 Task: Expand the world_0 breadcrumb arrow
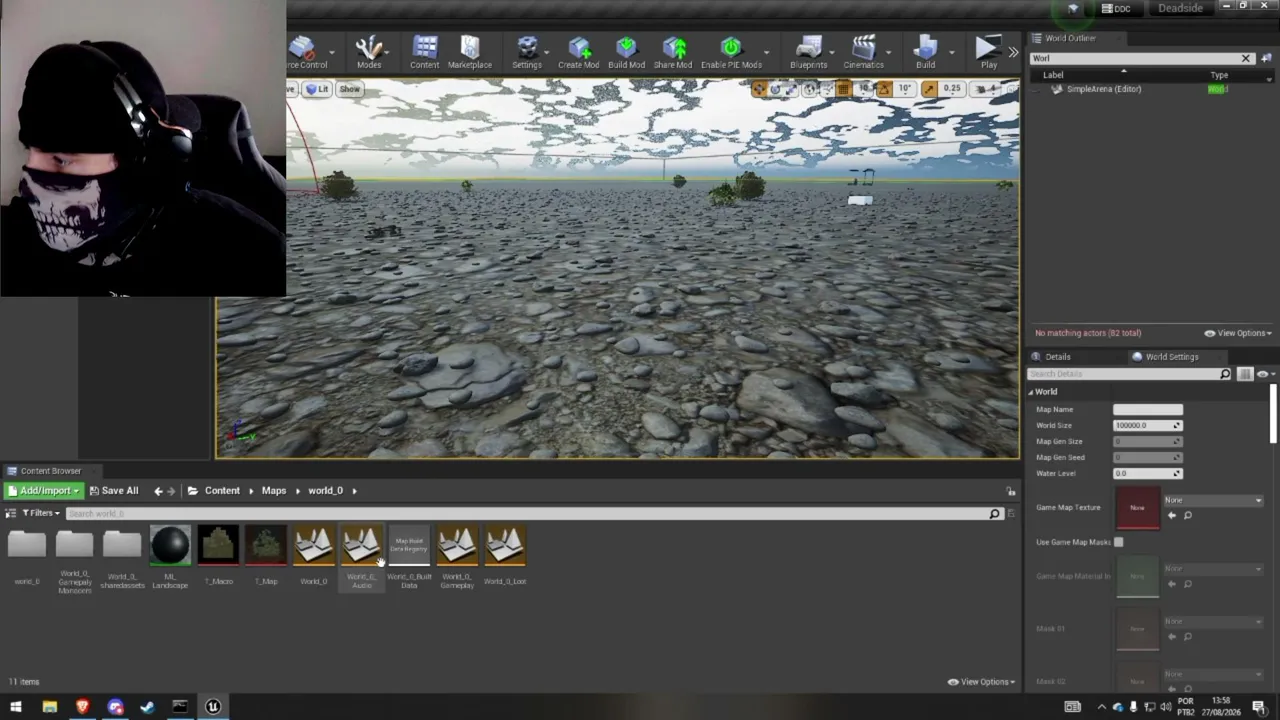pos(354,491)
